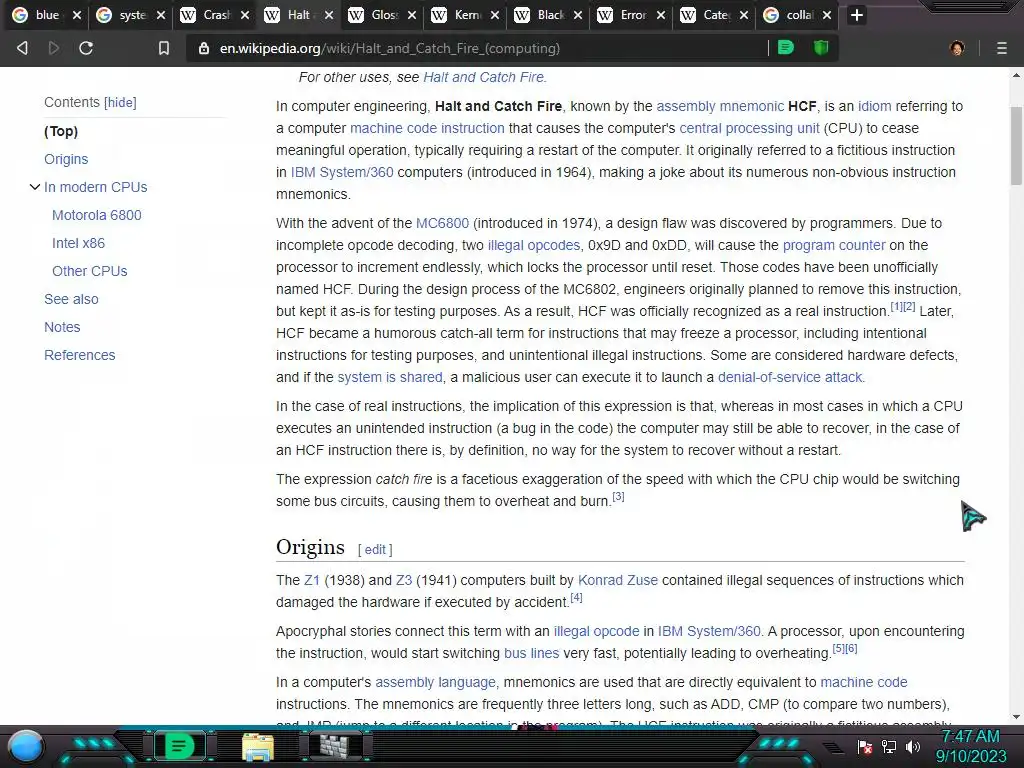Close the 'Kern' Wikipedia tab
This screenshot has height=768, width=1024.
pyautogui.click(x=495, y=15)
